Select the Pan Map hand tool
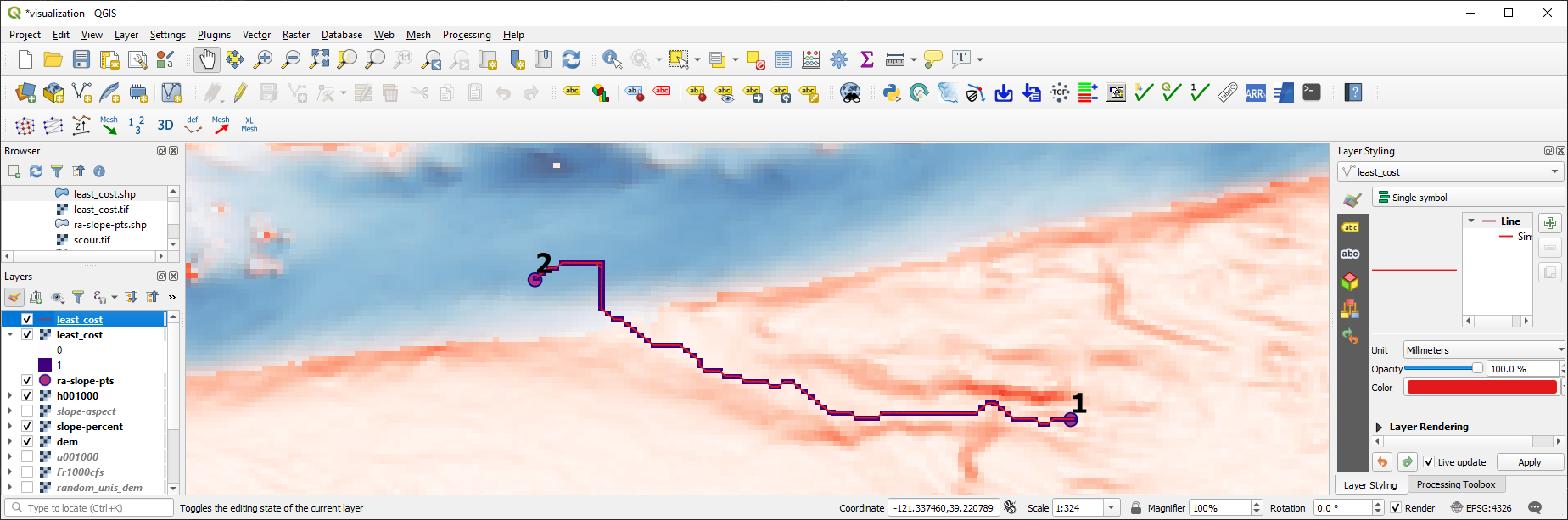The height and width of the screenshot is (520, 1568). tap(207, 59)
